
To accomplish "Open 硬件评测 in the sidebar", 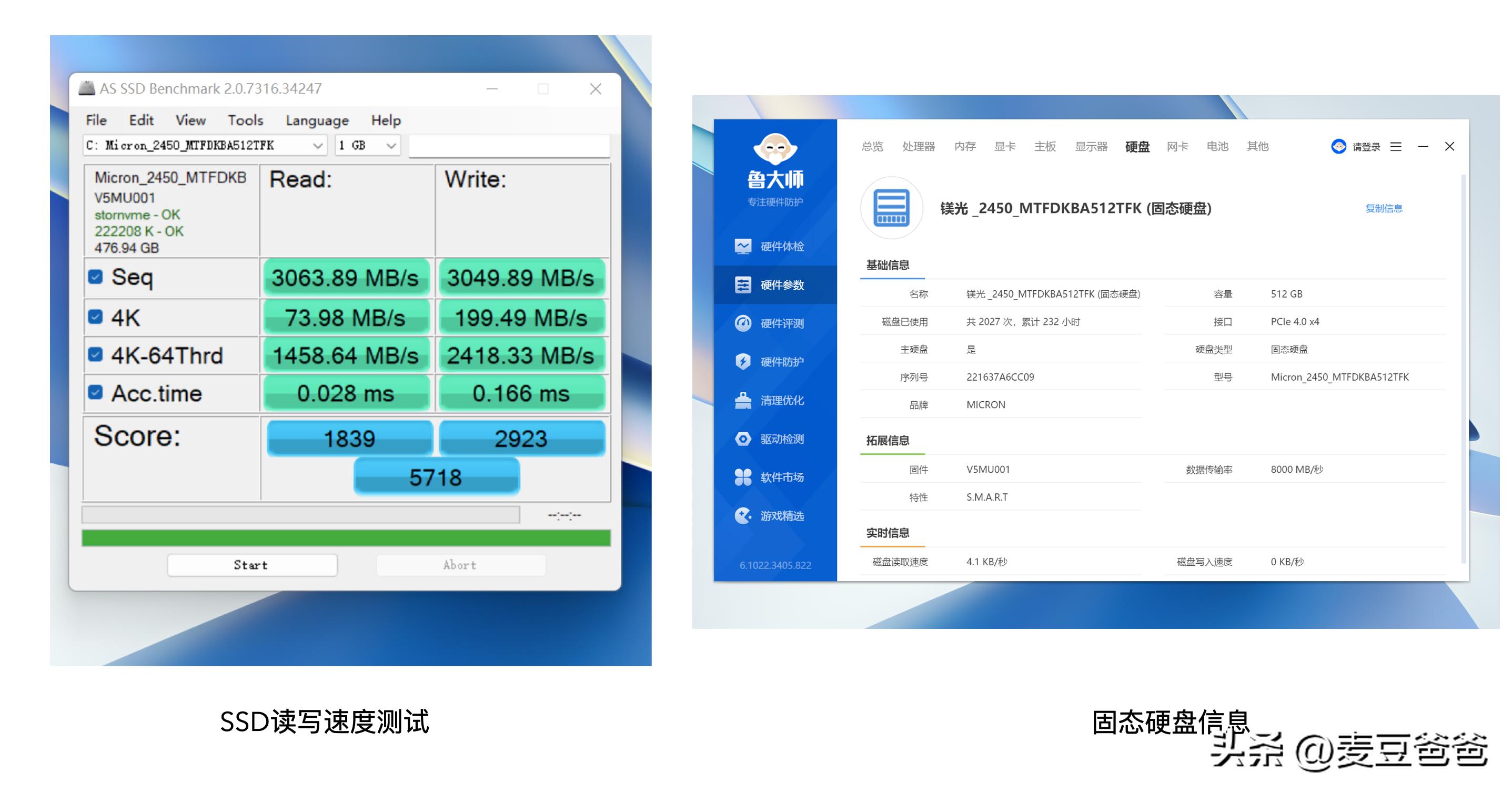I will [x=776, y=323].
